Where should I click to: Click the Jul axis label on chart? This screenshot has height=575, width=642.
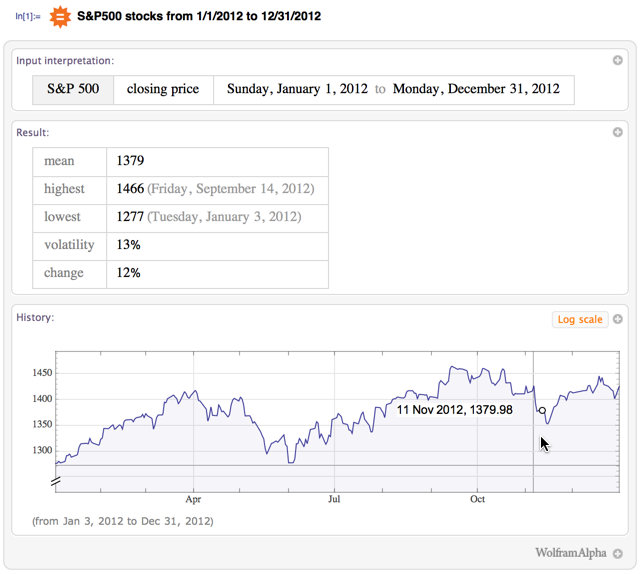pyautogui.click(x=334, y=499)
